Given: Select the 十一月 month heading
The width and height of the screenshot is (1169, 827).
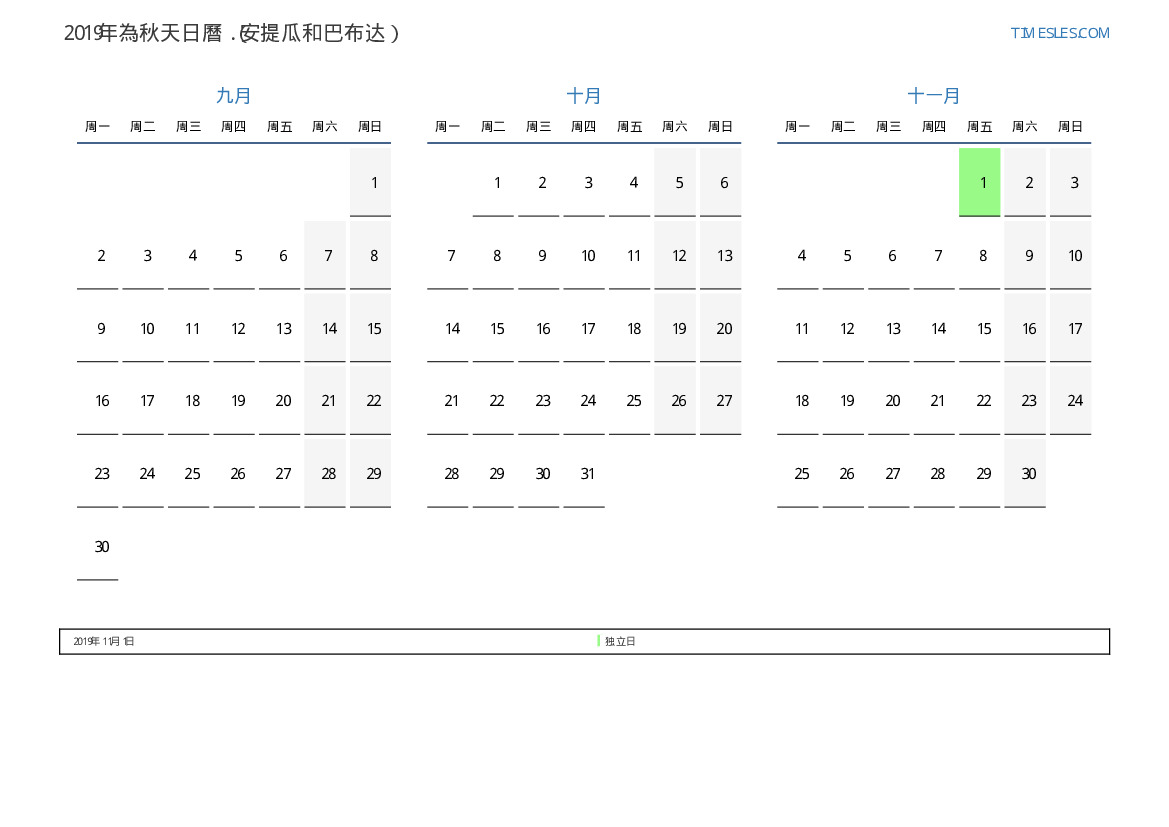Looking at the screenshot, I should pos(934,96).
